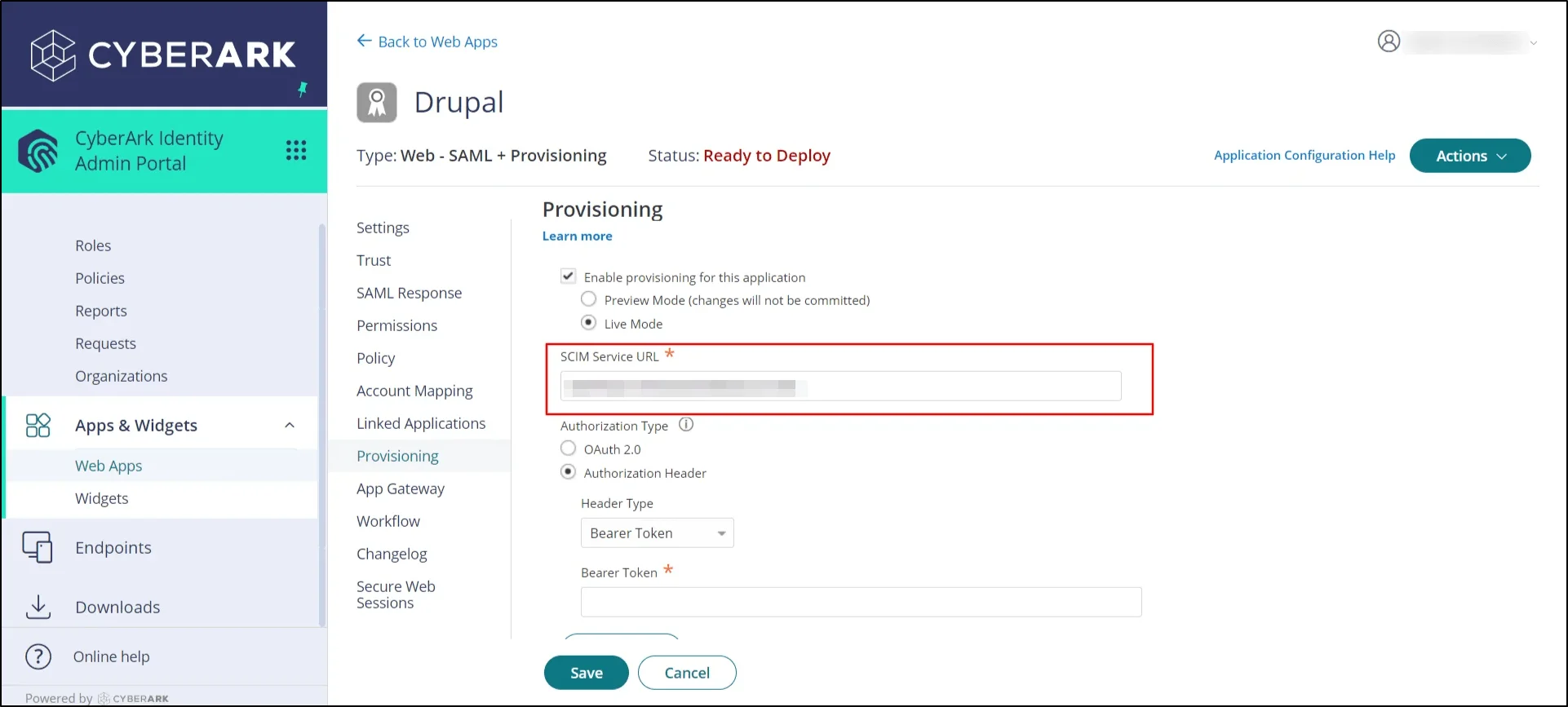
Task: Toggle Enable provisioning for this application checkbox
Action: click(x=569, y=276)
